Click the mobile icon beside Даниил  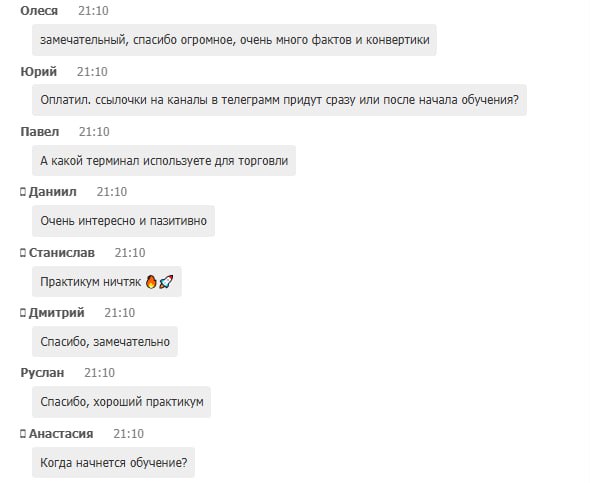[23, 192]
